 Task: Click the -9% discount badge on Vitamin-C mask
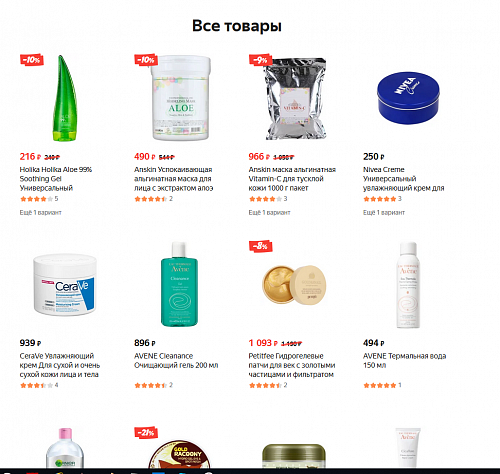pos(261,60)
